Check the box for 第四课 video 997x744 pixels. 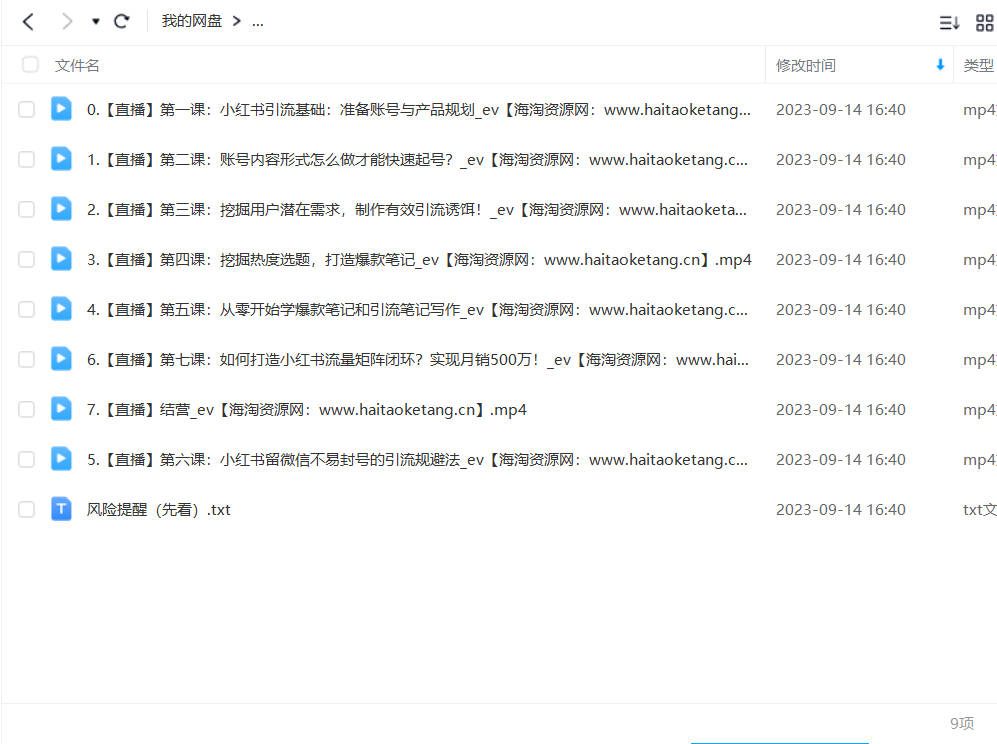pos(27,259)
